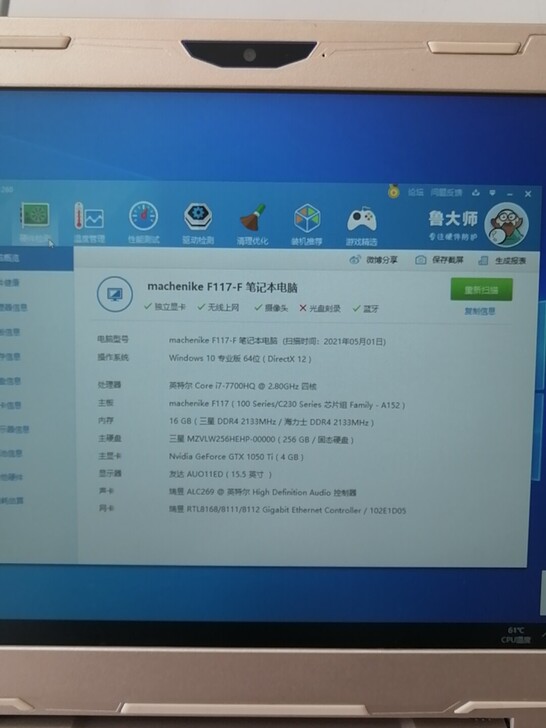The height and width of the screenshot is (728, 546).
Task: Select the 其他硬件 sidebar item
Action: coord(12,476)
